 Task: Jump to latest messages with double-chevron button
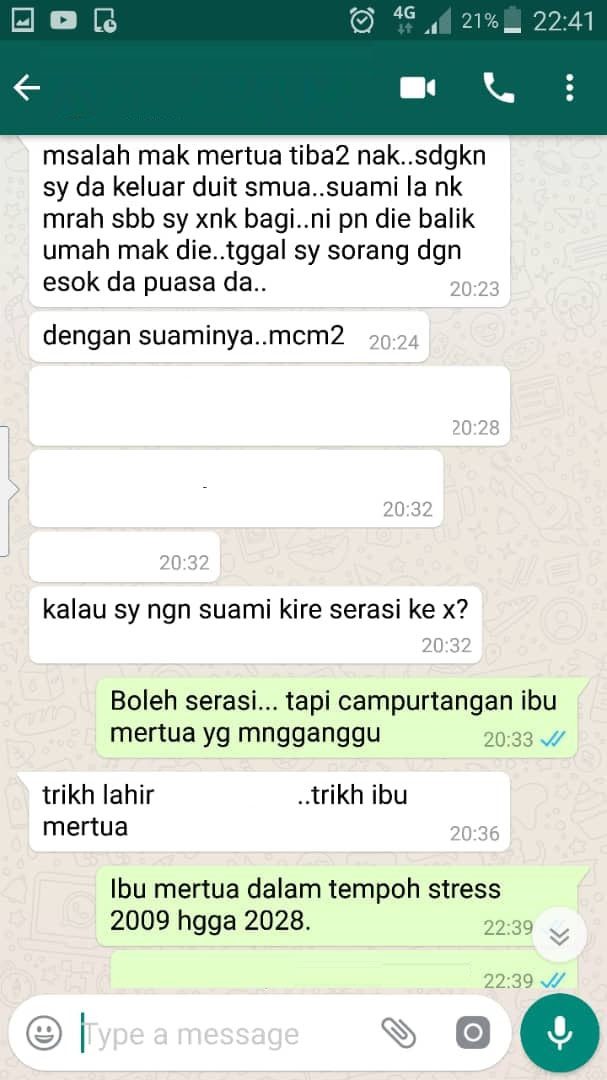pos(559,935)
